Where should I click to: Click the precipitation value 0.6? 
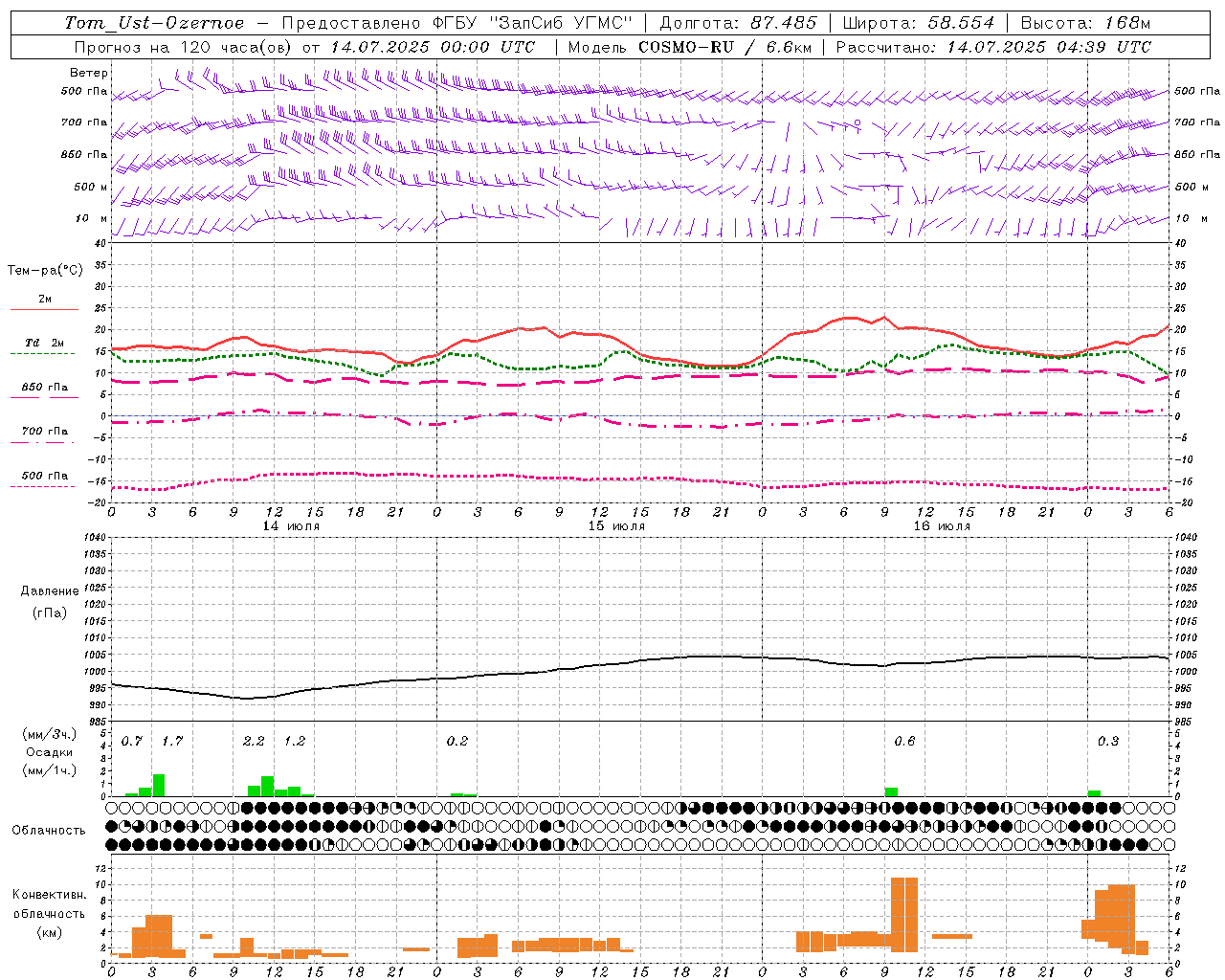tap(904, 742)
